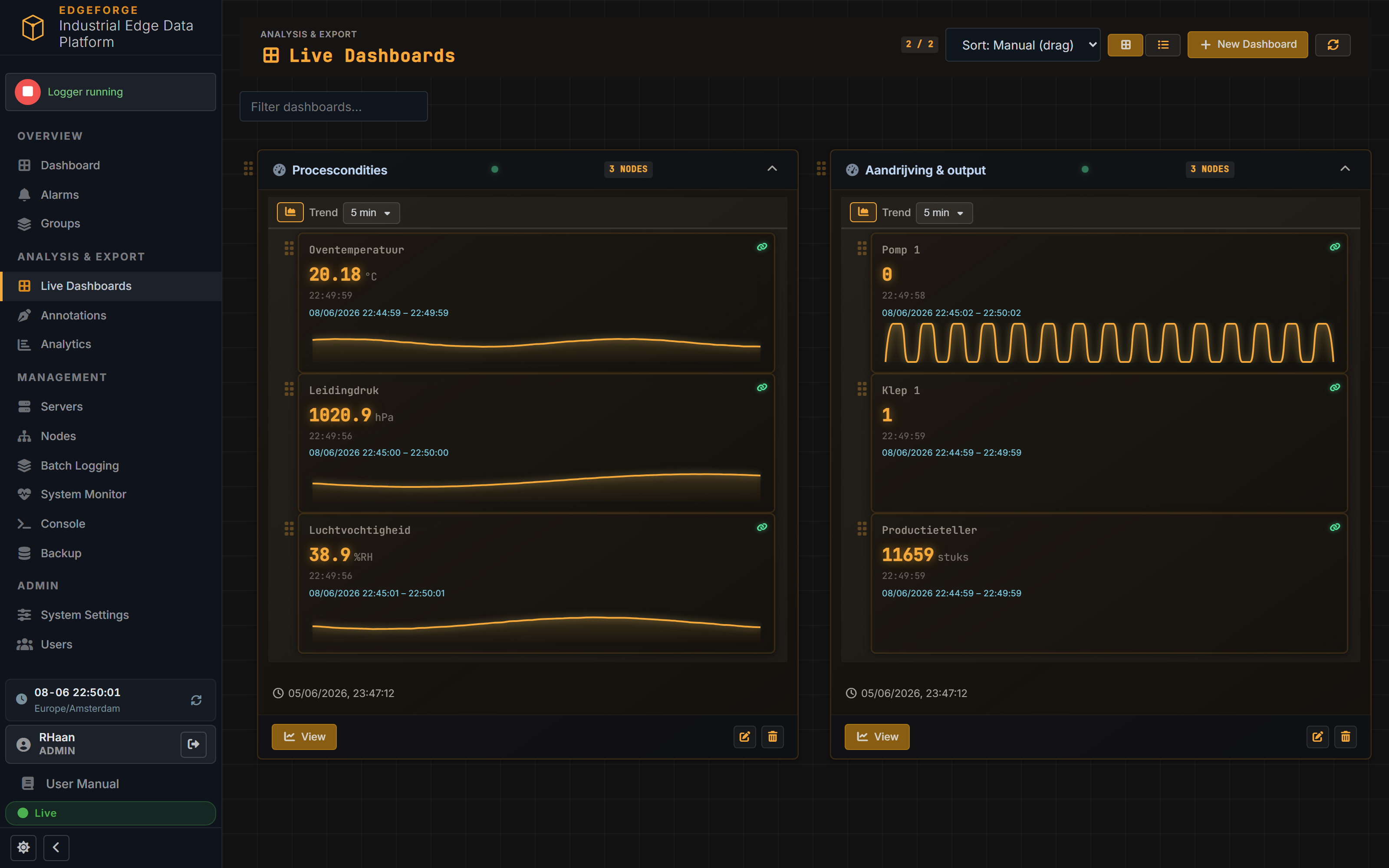The height and width of the screenshot is (868, 1389).
Task: Click drag handle of Productieteller tile
Action: coord(862,529)
